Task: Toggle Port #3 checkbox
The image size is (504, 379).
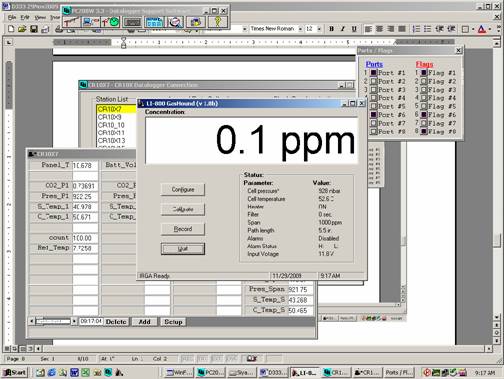Action: coord(373,90)
